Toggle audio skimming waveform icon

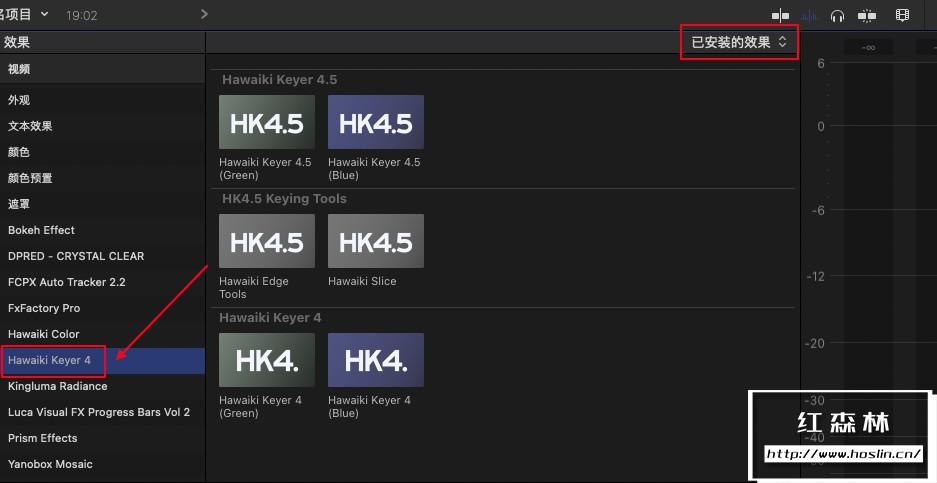pyautogui.click(x=809, y=16)
